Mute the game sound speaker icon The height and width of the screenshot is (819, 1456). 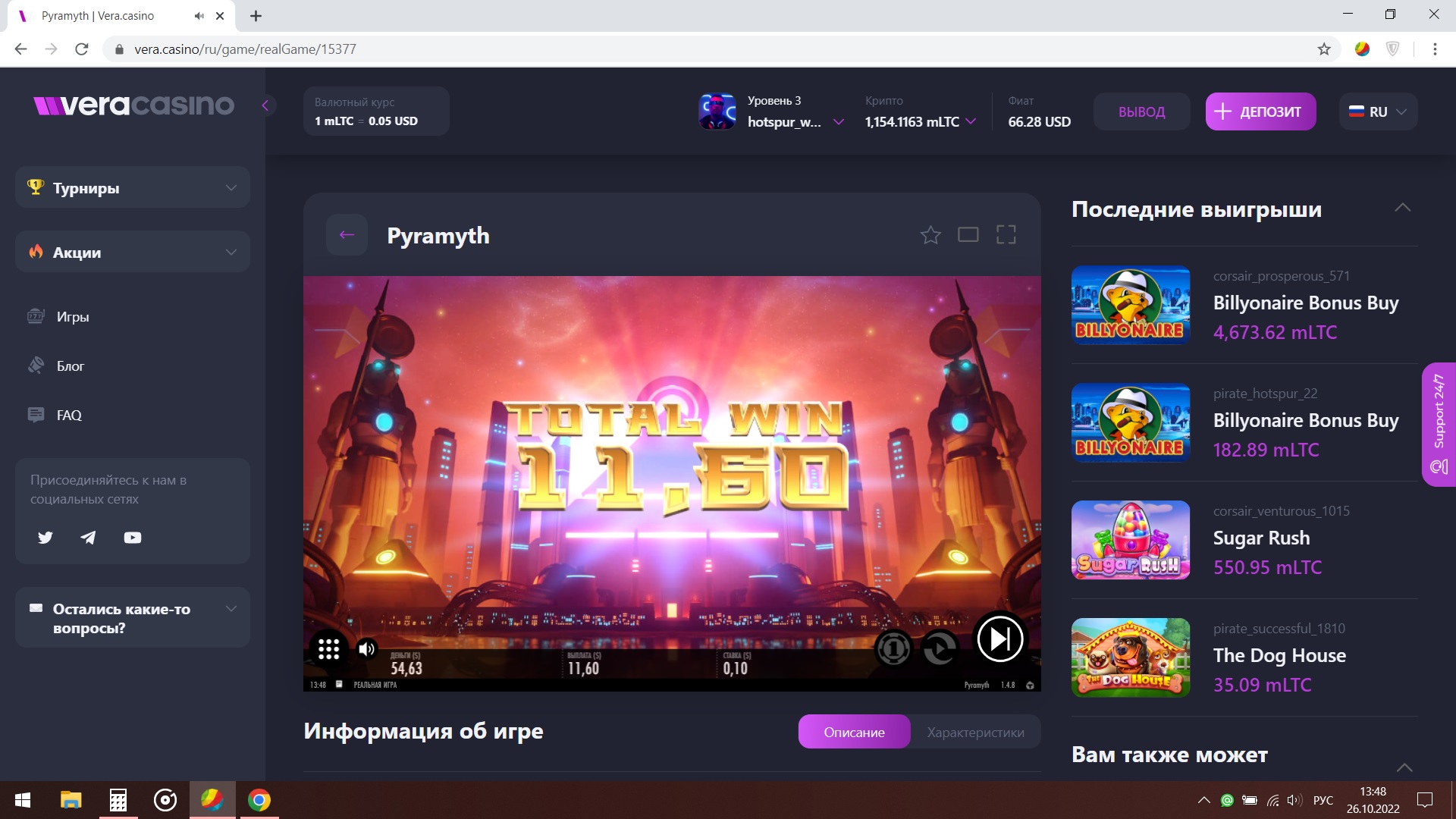[x=367, y=649]
